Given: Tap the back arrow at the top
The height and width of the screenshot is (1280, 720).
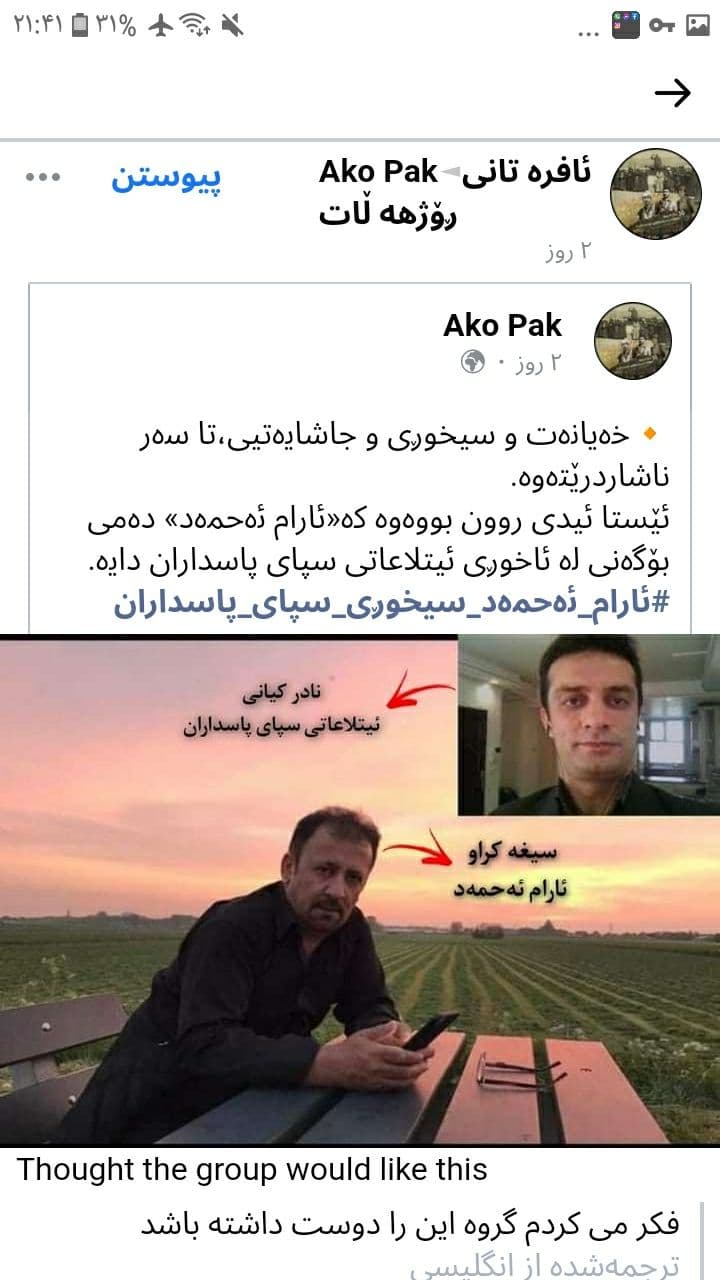Looking at the screenshot, I should (x=672, y=93).
